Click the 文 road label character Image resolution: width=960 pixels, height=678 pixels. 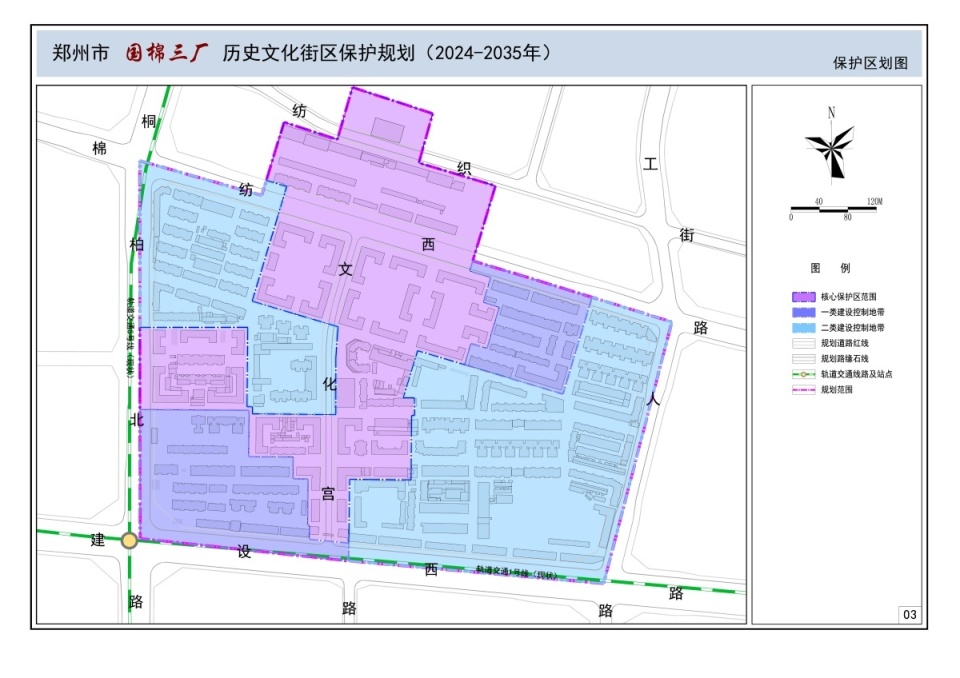point(345,269)
